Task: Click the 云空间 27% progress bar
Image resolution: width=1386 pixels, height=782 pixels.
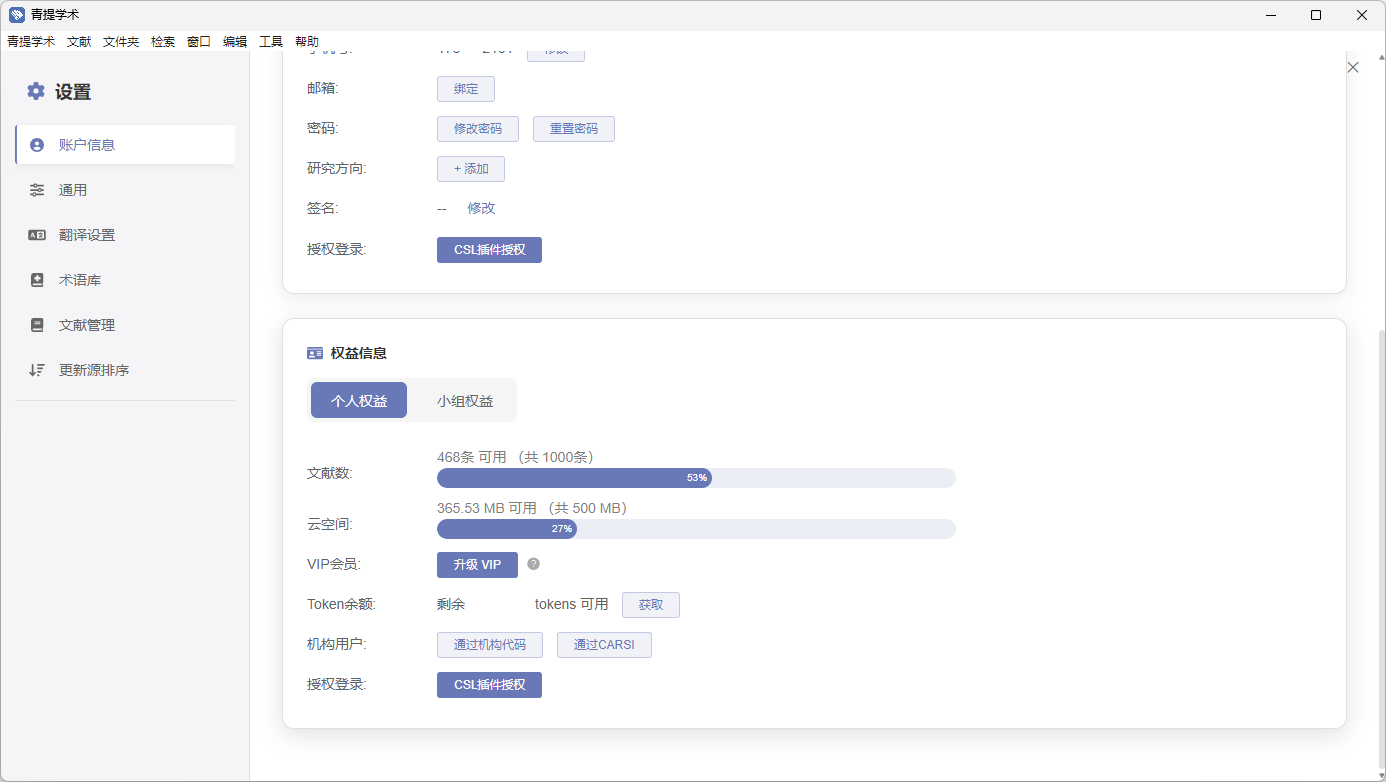Action: [x=696, y=529]
